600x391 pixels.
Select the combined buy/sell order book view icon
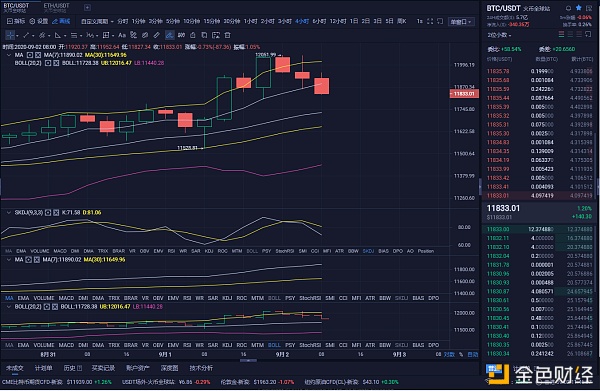pos(561,34)
